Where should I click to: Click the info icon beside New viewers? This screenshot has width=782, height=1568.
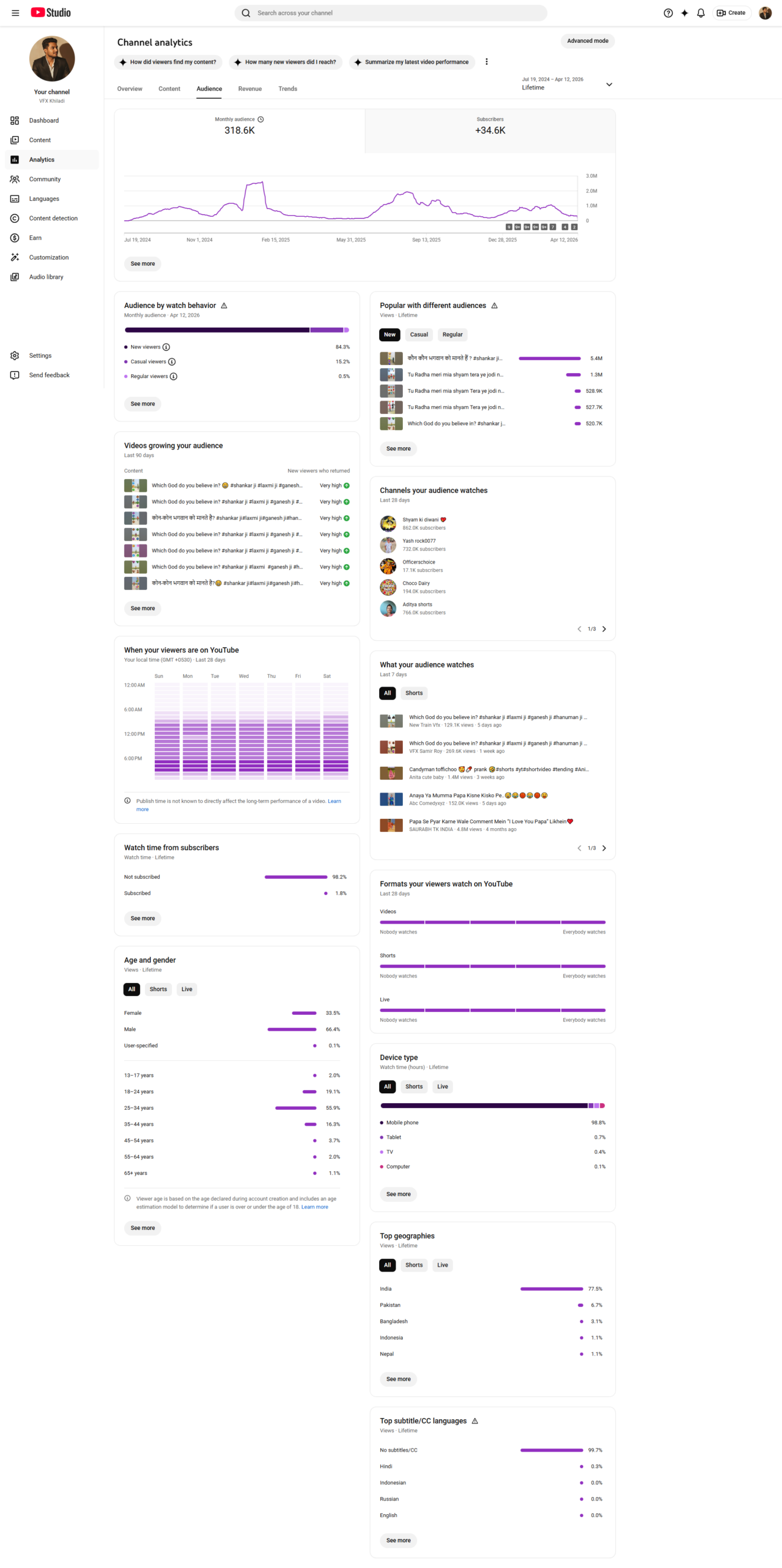[166, 347]
